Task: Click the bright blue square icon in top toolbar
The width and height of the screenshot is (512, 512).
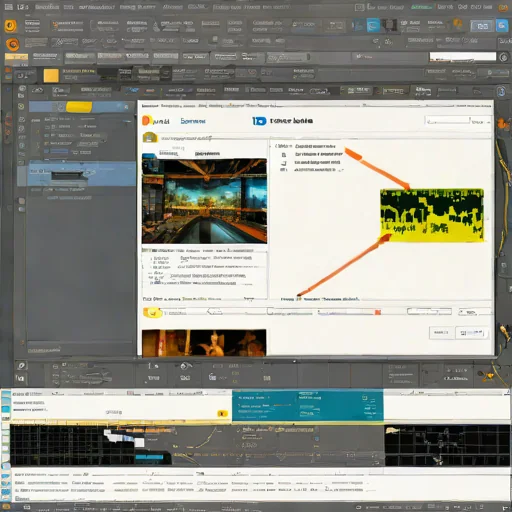Action: pyautogui.click(x=373, y=25)
